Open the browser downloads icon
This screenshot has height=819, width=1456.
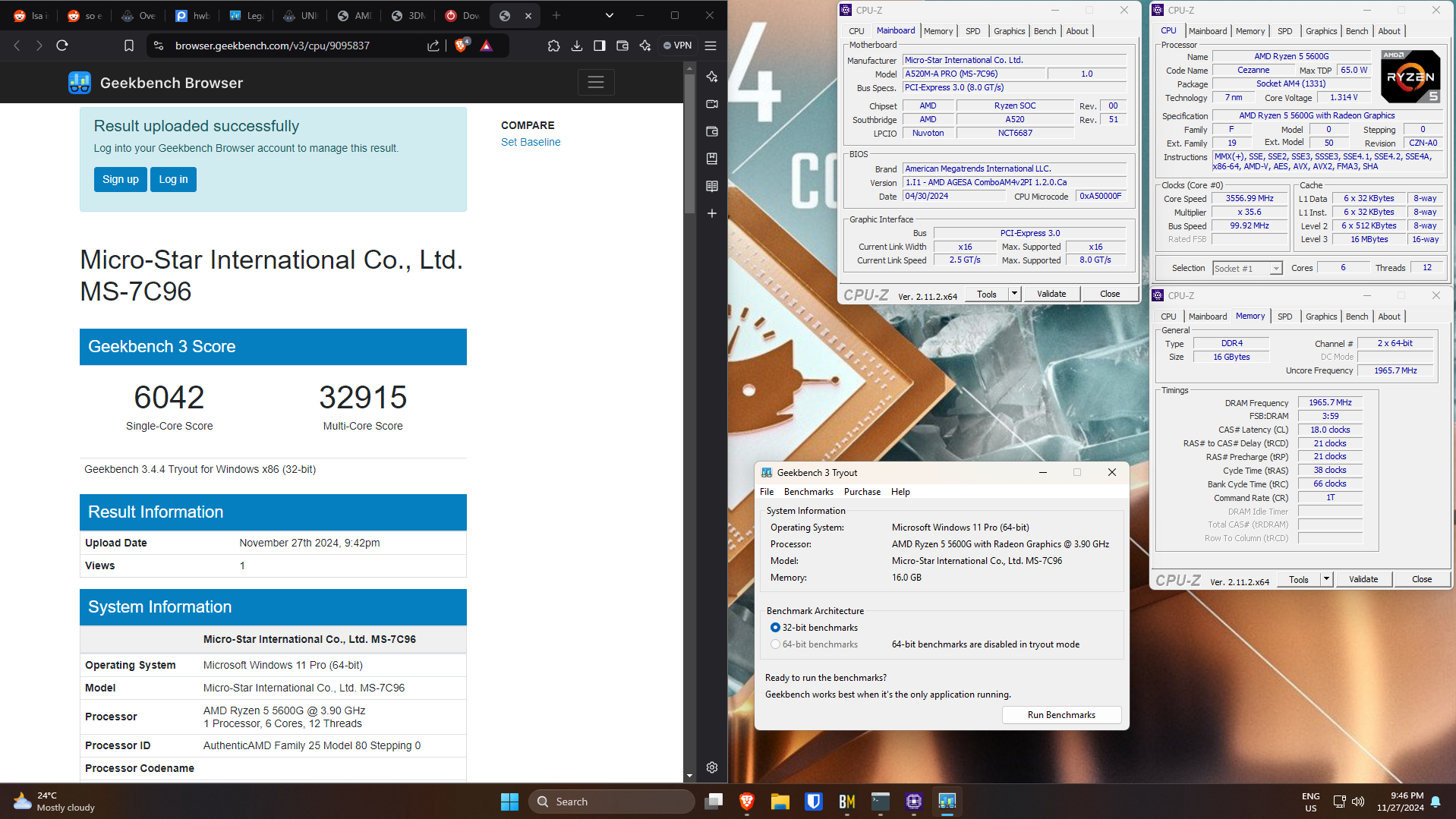tap(577, 46)
